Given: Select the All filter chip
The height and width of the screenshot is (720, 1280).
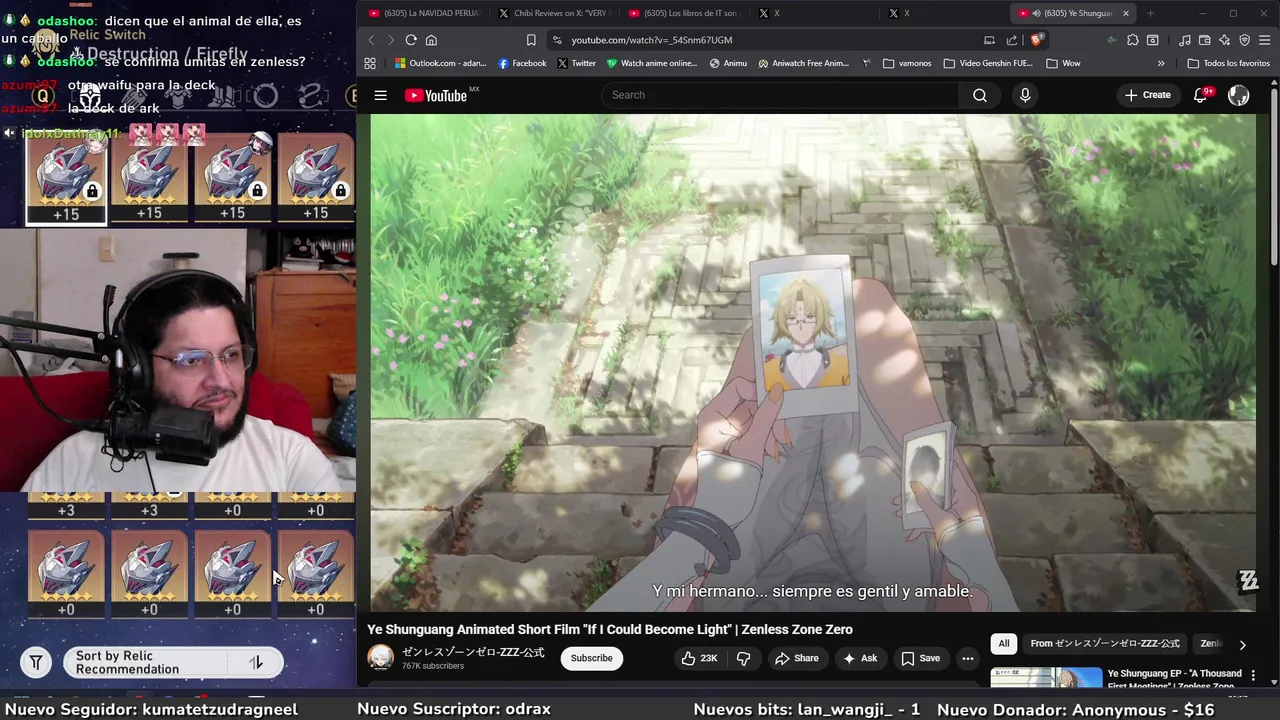Looking at the screenshot, I should (1004, 644).
